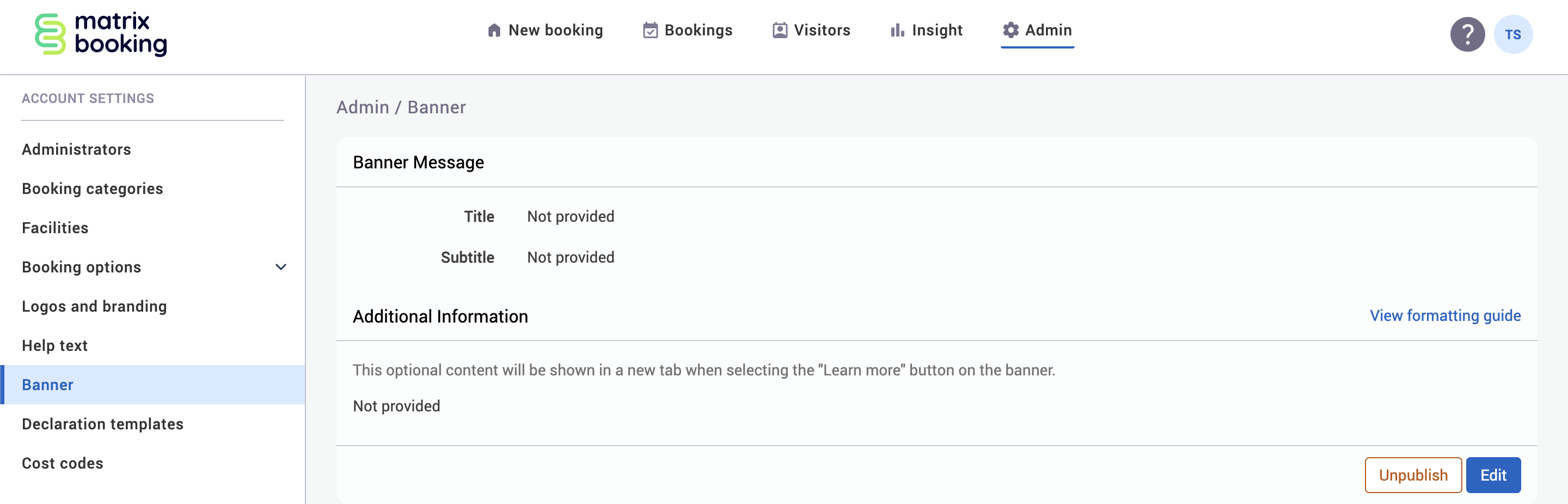Select Facilities from account settings
This screenshot has width=1568, height=504.
click(56, 228)
